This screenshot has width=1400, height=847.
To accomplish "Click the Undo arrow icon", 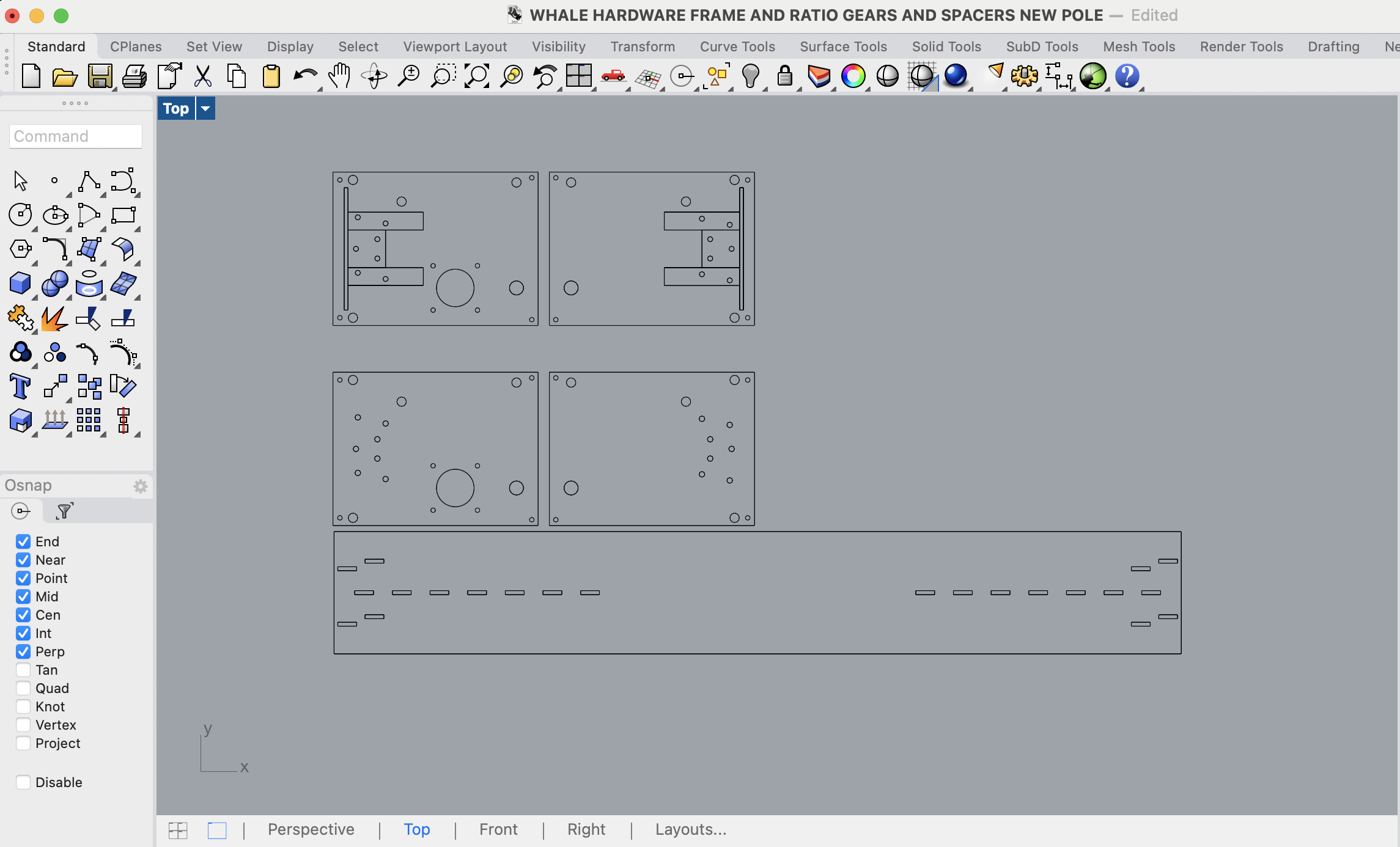I will (305, 76).
